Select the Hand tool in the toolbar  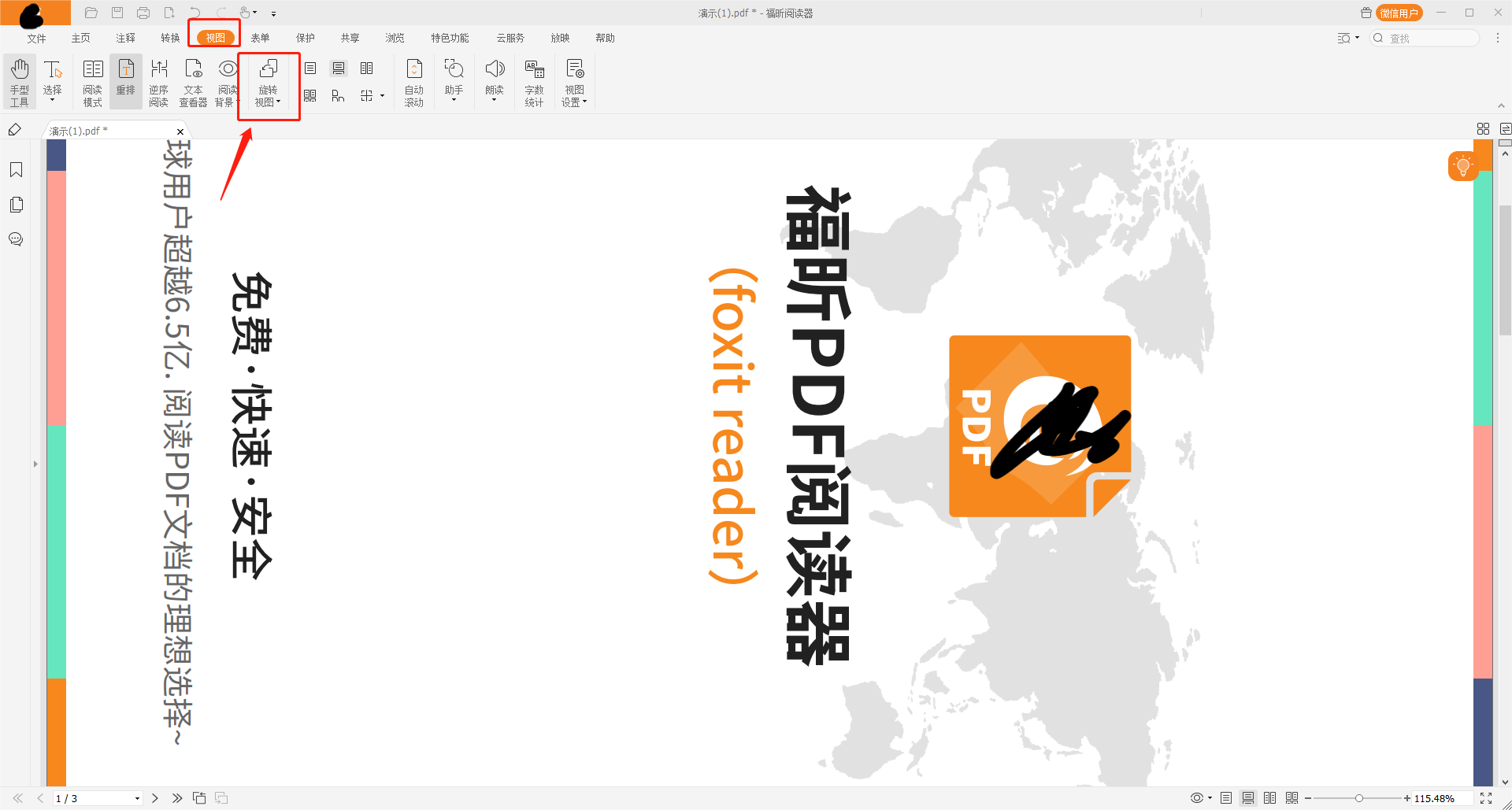tap(19, 79)
